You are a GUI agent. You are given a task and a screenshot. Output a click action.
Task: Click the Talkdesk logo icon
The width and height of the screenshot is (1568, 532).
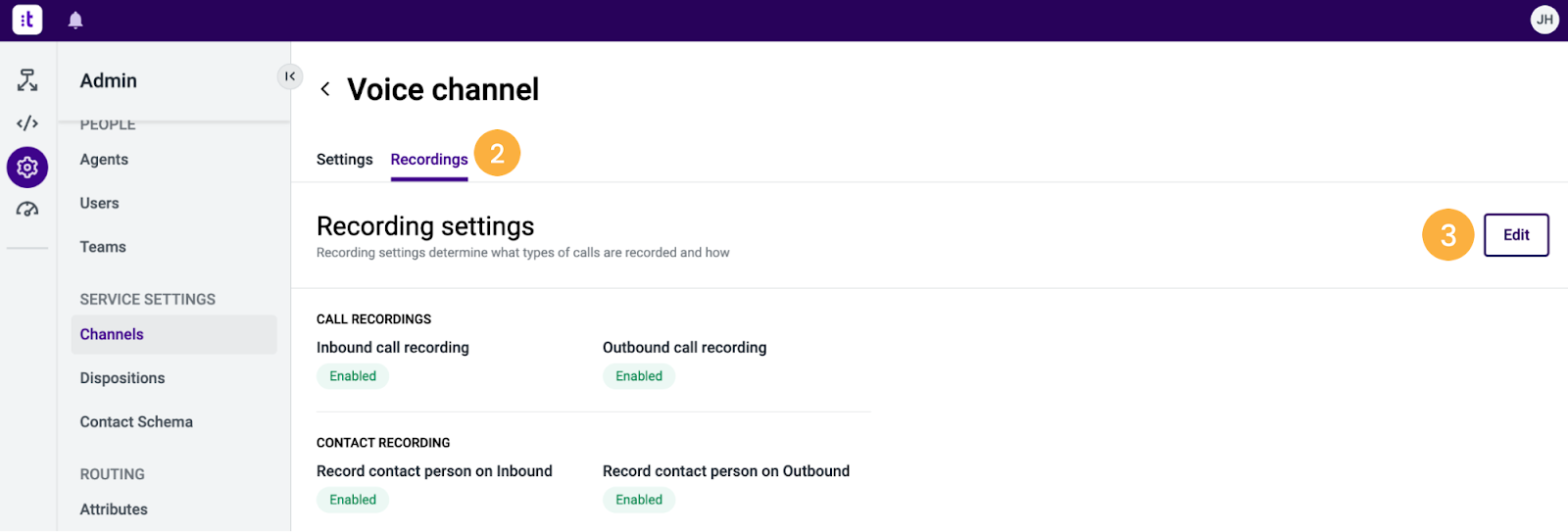click(27, 20)
